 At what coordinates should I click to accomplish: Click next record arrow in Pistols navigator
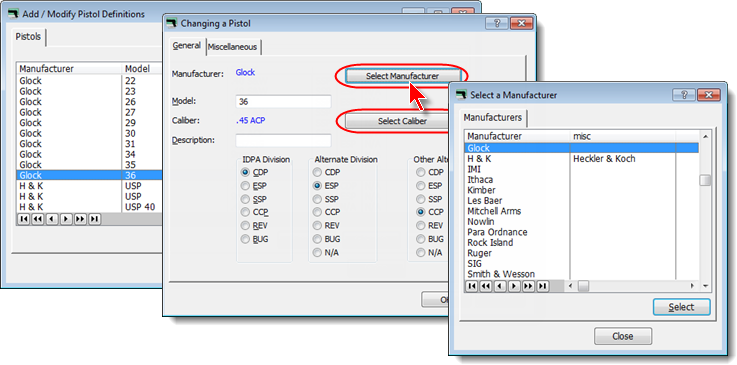66,219
